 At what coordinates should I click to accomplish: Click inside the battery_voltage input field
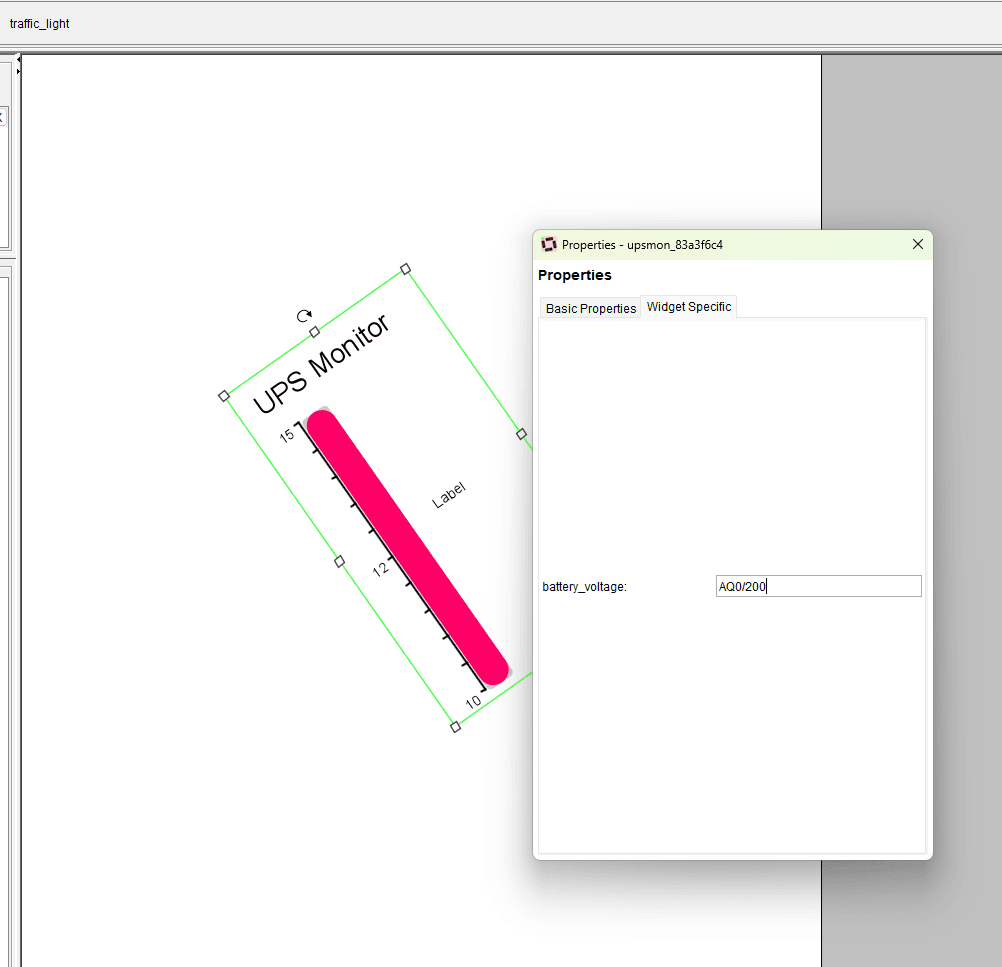818,586
